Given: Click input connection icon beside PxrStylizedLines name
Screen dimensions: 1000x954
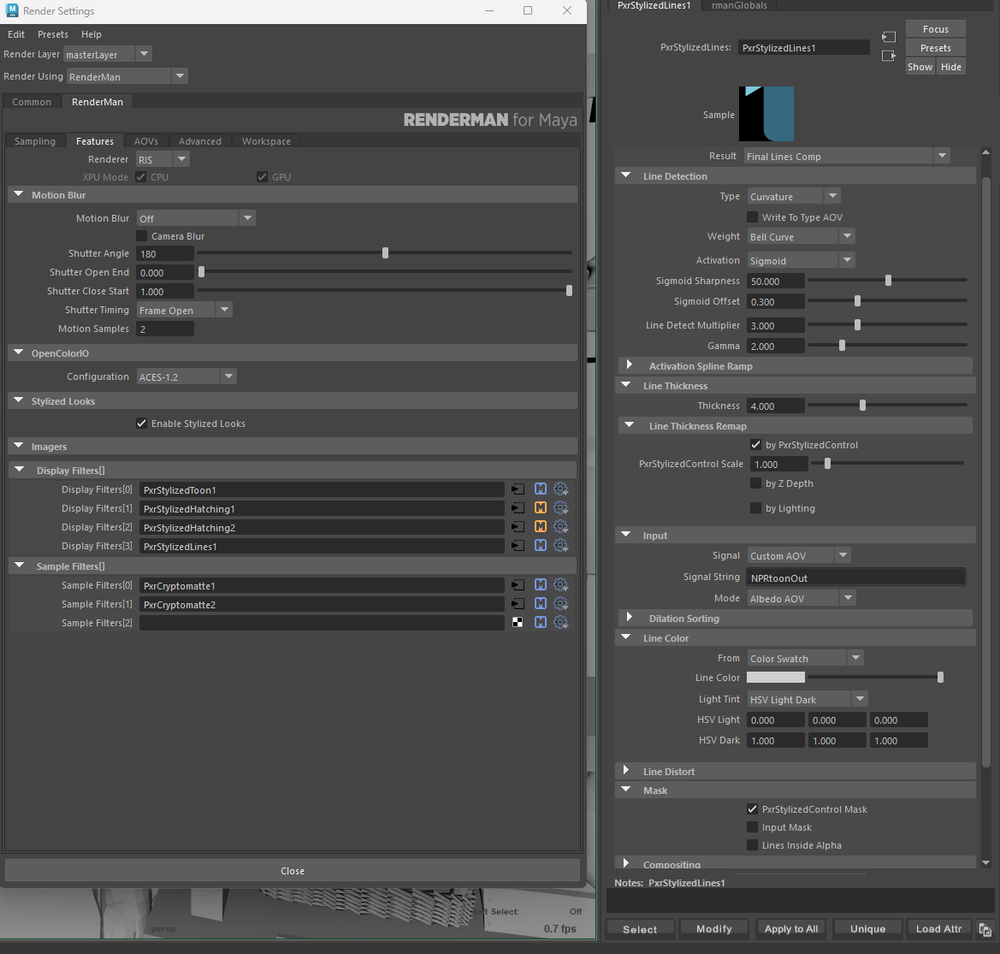Looking at the screenshot, I should 889,37.
